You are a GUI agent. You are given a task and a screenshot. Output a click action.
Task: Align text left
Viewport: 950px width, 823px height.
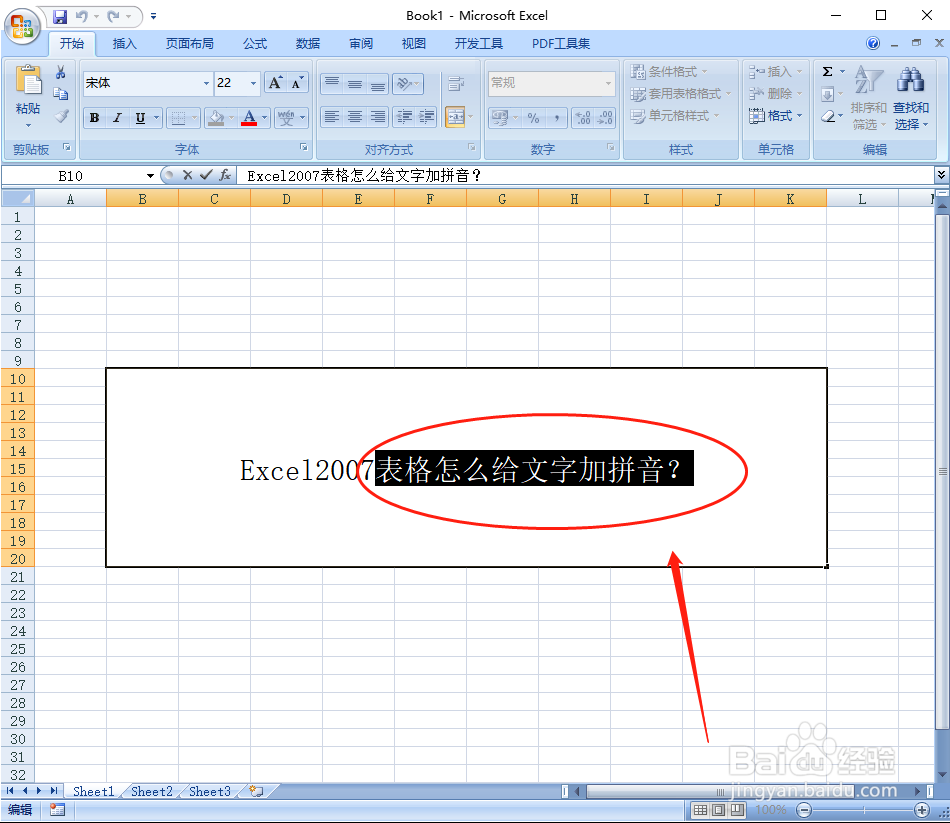(331, 116)
